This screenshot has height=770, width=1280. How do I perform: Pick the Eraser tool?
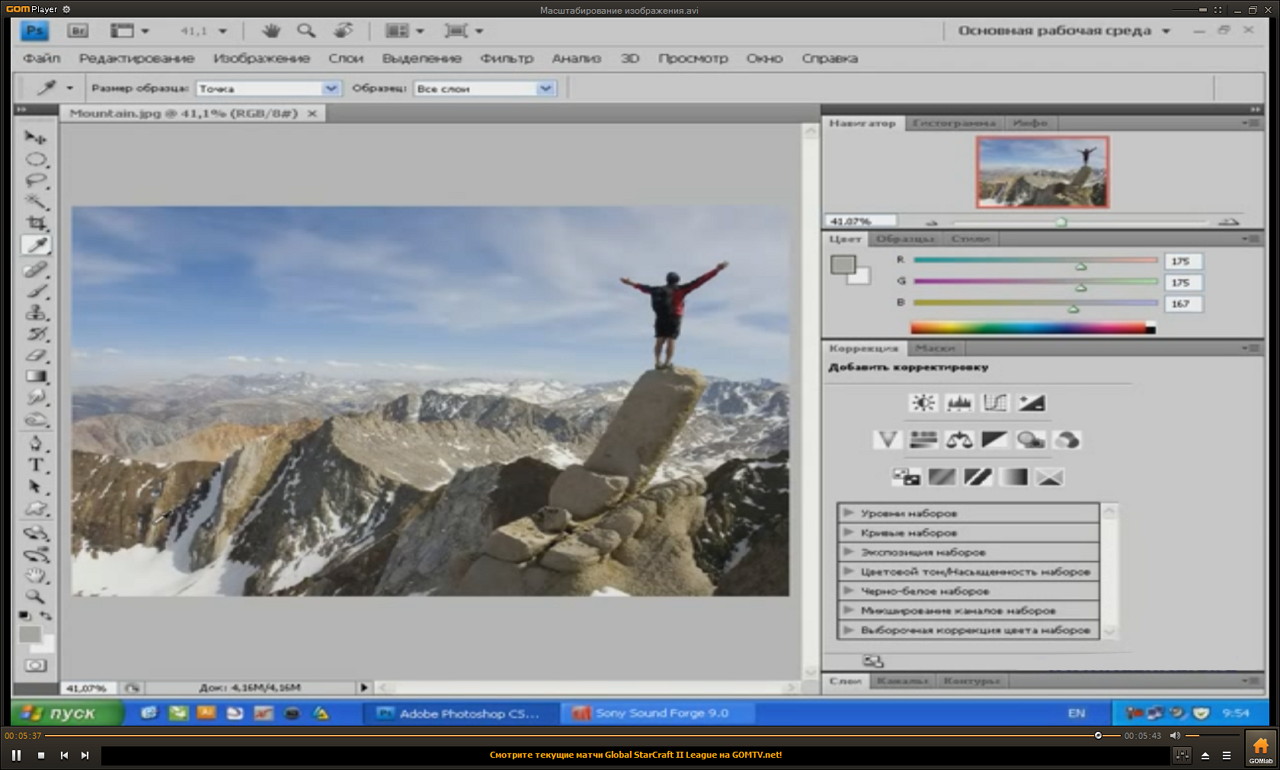[x=36, y=355]
